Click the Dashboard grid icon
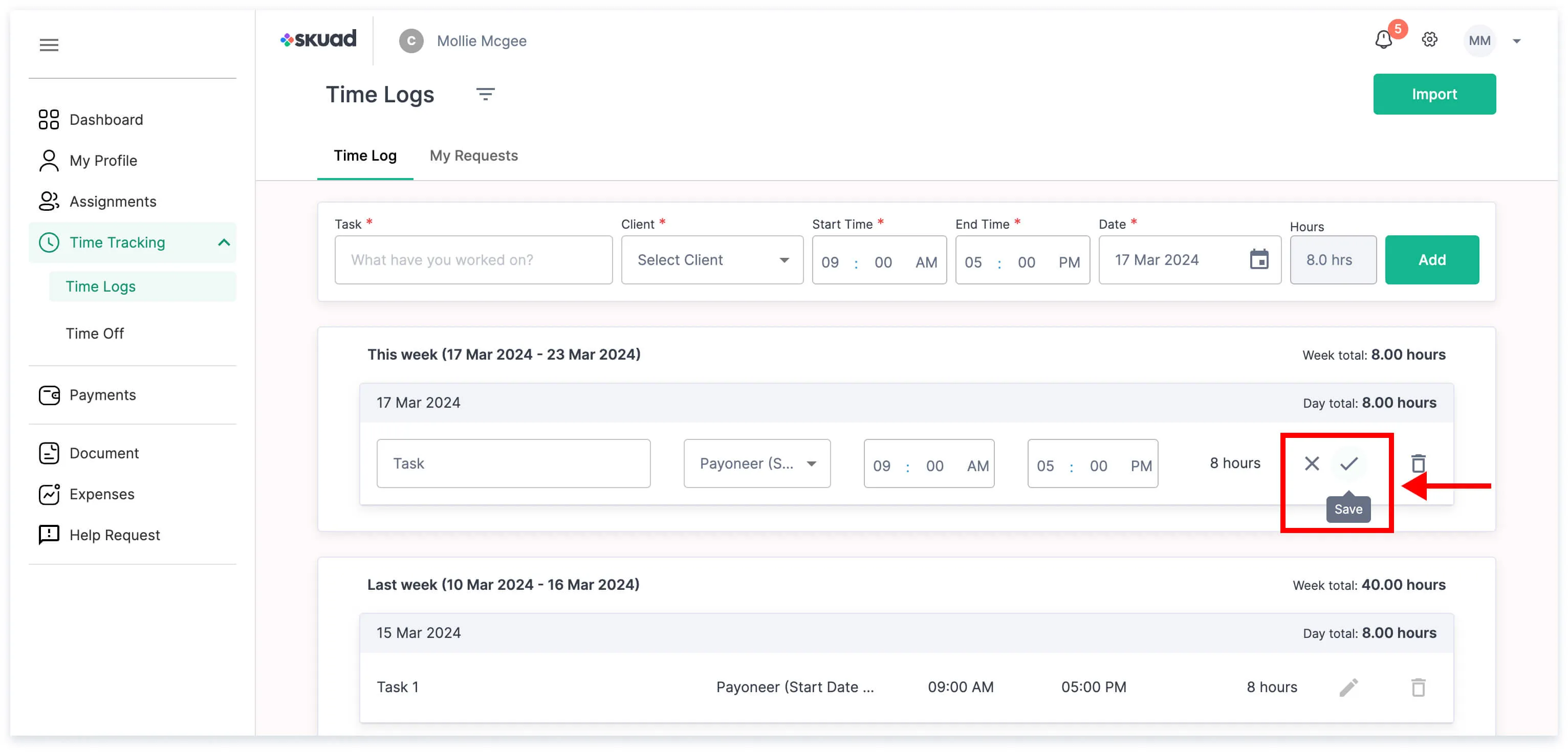The height and width of the screenshot is (752, 1568). (x=49, y=120)
